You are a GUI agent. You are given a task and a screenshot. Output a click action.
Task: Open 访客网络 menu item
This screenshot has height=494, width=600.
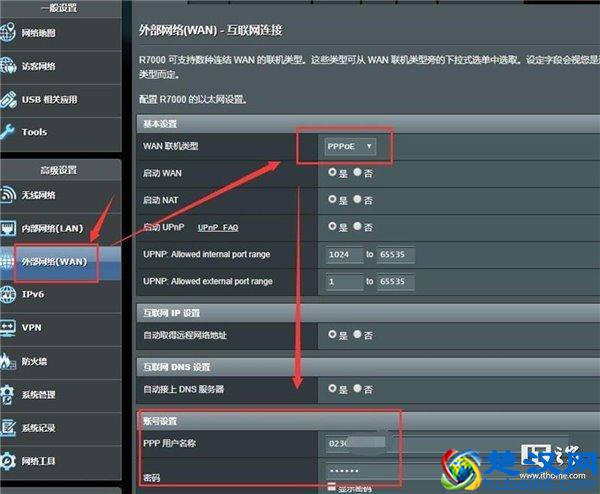61,67
